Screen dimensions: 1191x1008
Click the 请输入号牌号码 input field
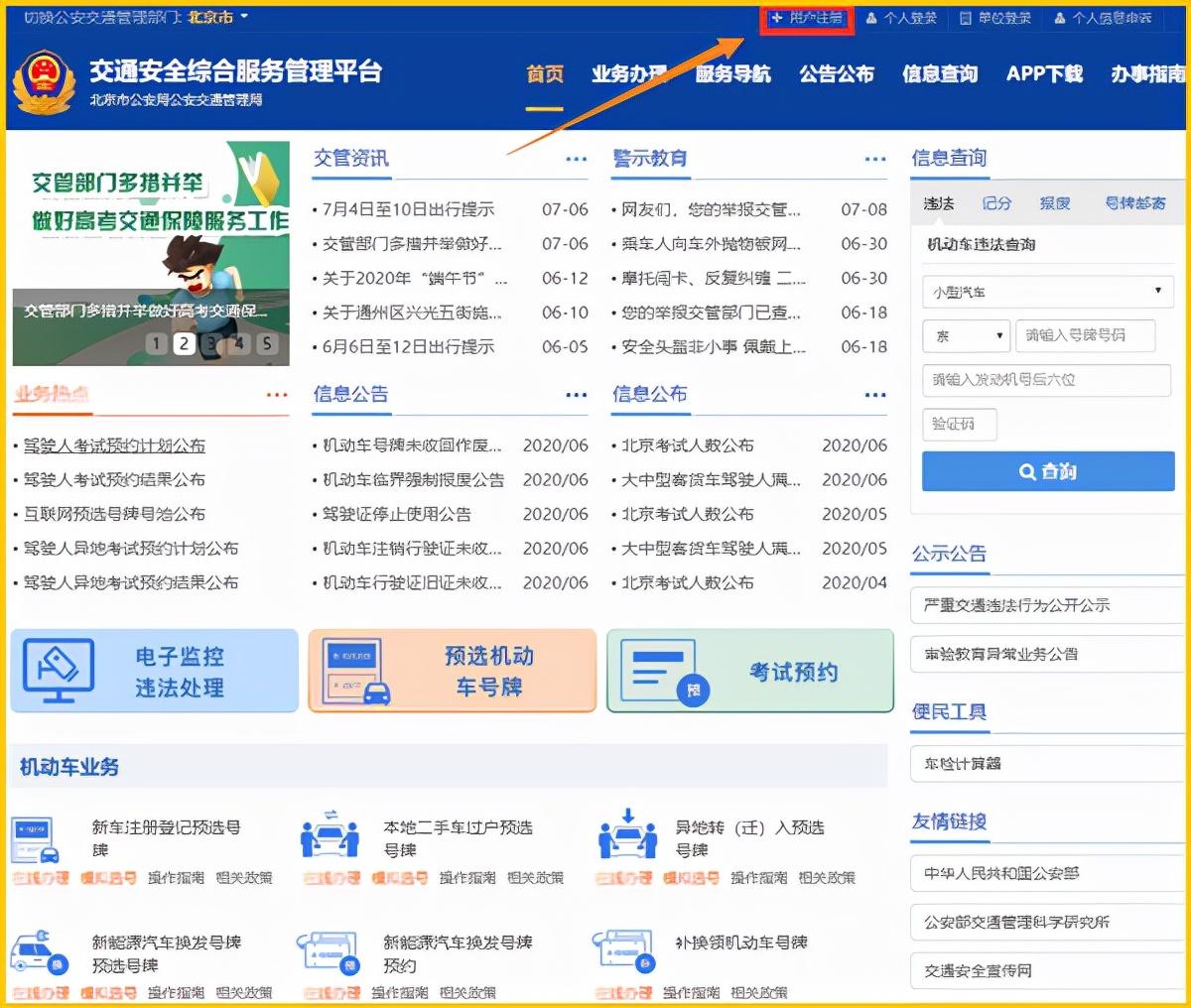[x=1085, y=335]
